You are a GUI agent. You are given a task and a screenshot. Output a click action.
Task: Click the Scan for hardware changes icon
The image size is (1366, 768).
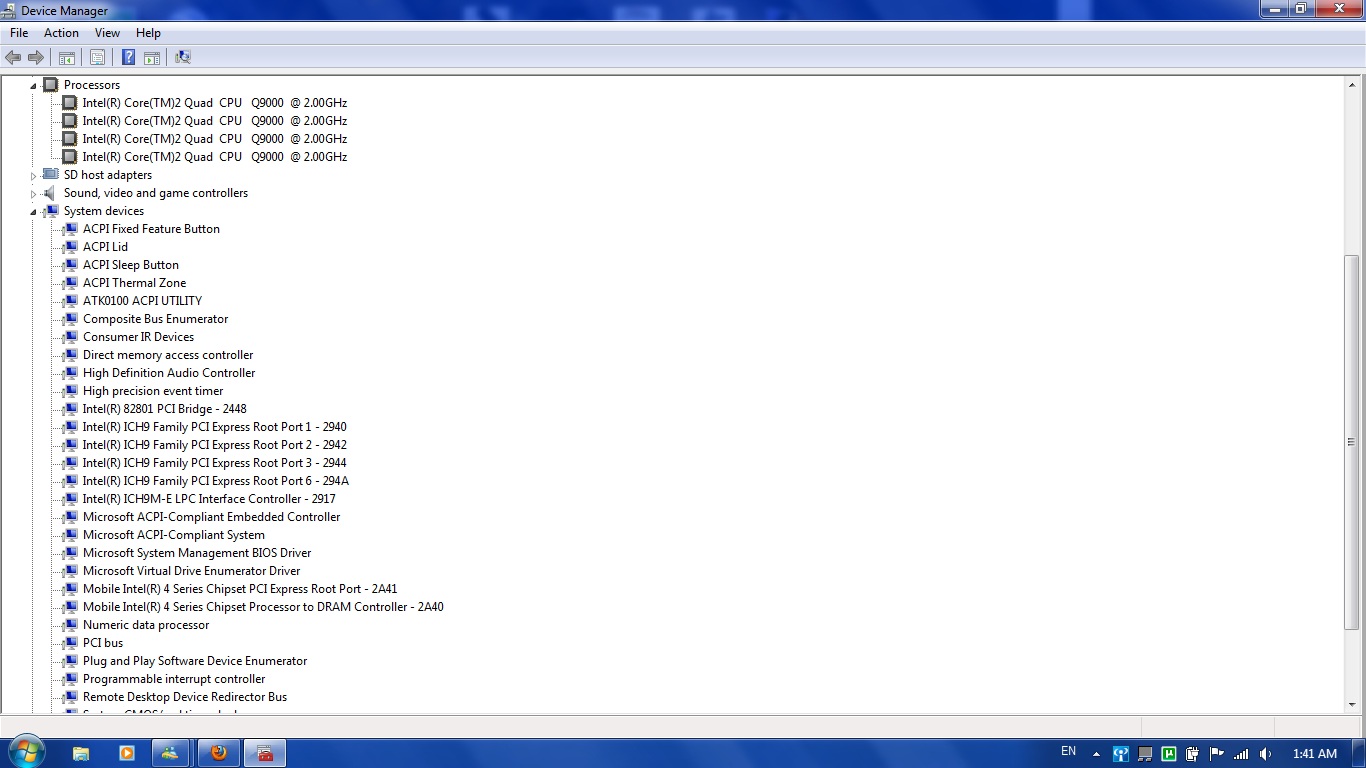[x=183, y=58]
